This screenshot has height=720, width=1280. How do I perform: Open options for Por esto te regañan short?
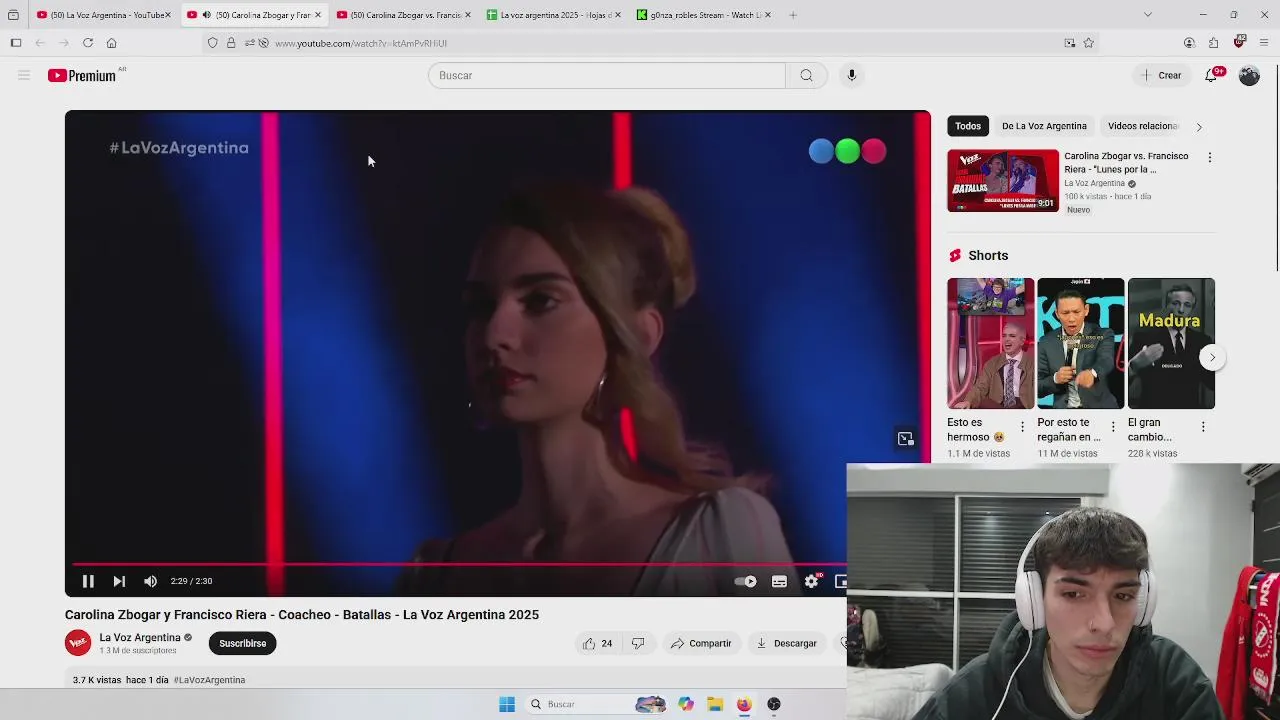[1113, 427]
